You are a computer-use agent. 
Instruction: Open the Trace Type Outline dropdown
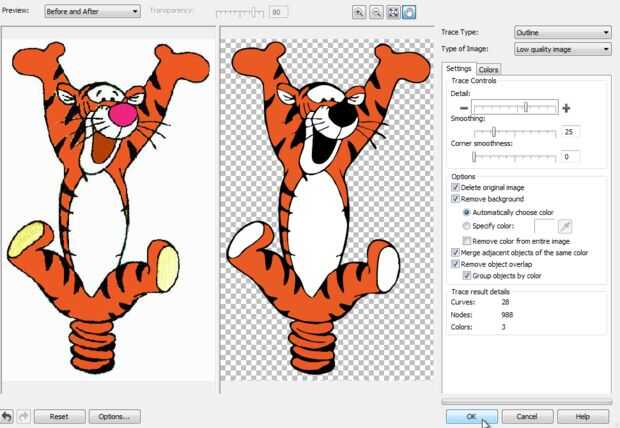(563, 32)
